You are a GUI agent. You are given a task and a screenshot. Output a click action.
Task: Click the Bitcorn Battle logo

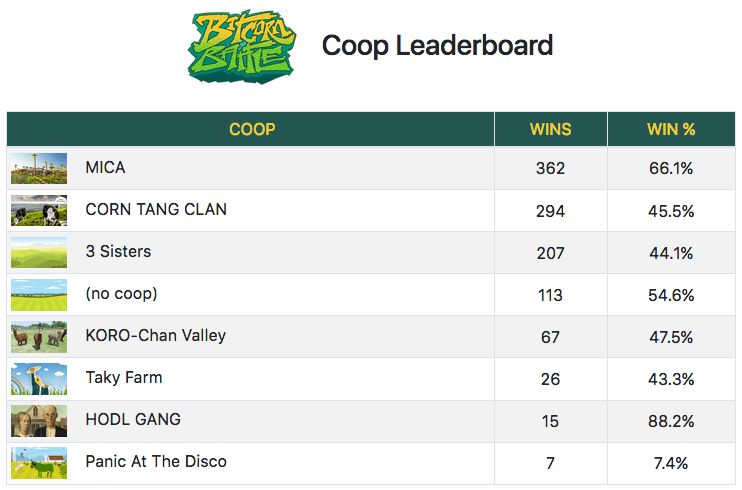pyautogui.click(x=241, y=46)
